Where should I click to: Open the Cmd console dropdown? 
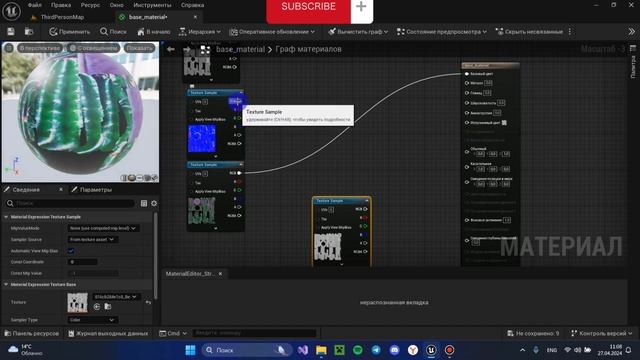tap(173, 333)
